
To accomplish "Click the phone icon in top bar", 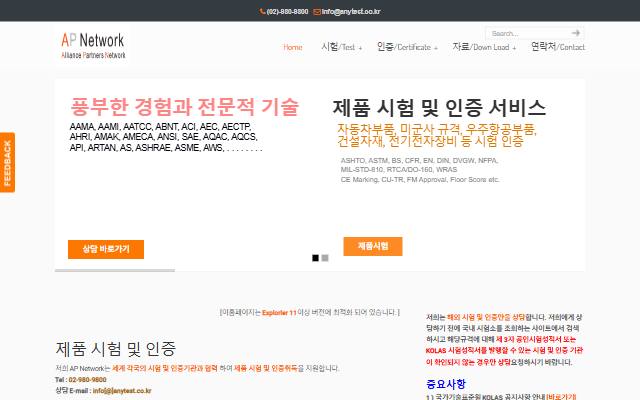I will click(x=262, y=12).
